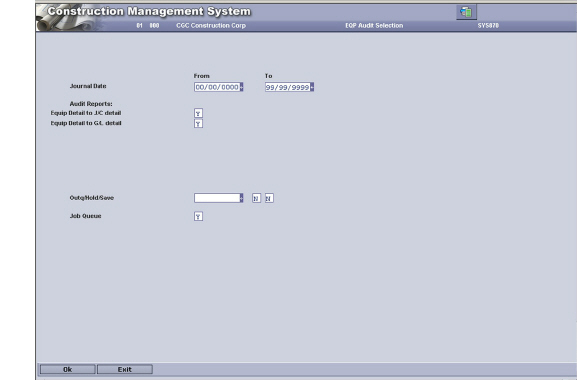Toggle the Save N box
This screenshot has height=380, width=577.
click(x=269, y=198)
